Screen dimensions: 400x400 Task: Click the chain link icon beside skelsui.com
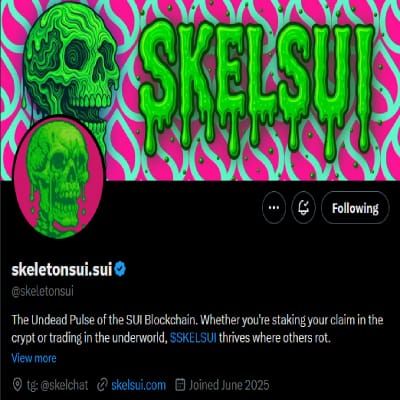click(102, 385)
